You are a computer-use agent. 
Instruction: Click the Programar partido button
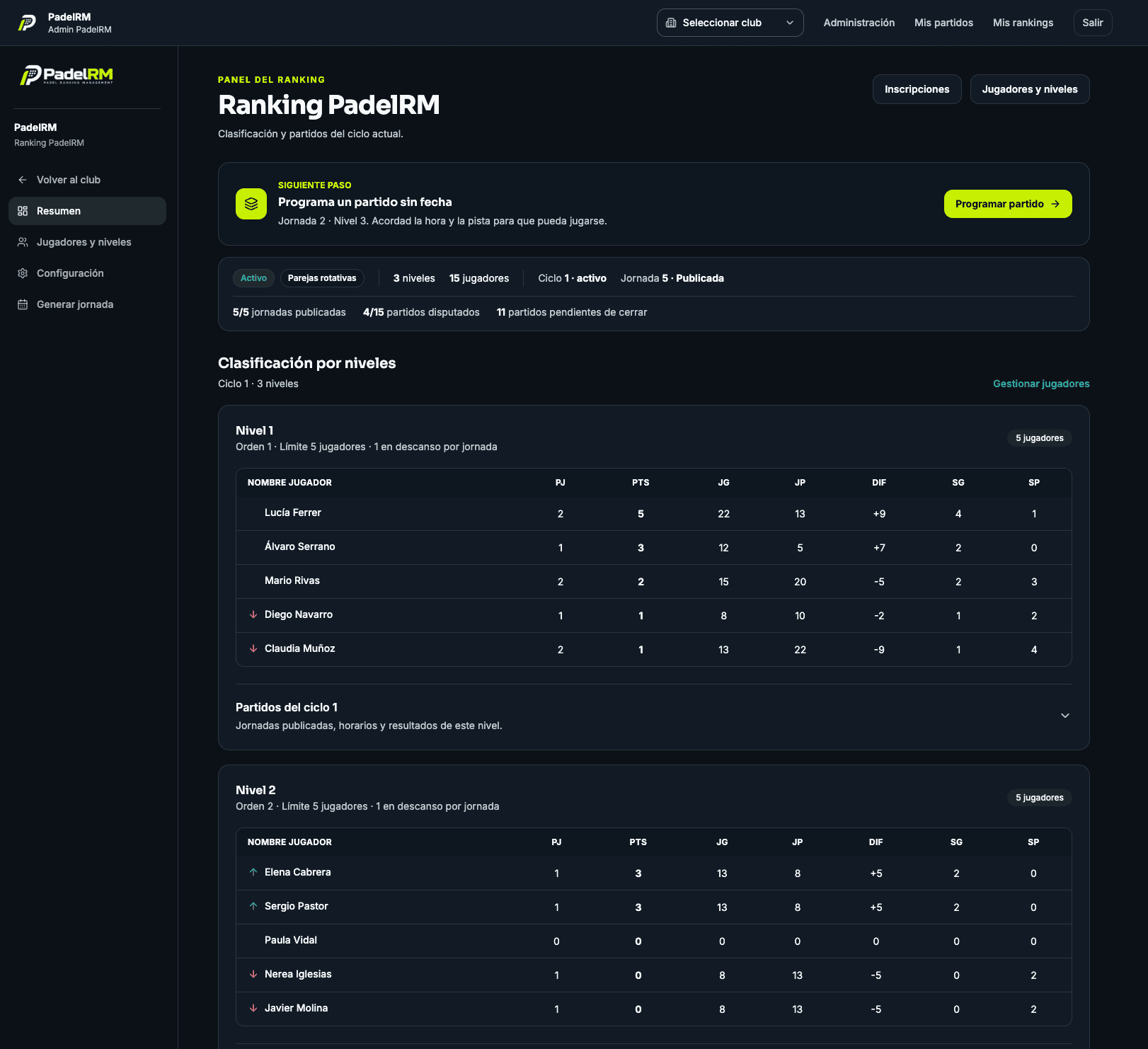coord(1007,204)
